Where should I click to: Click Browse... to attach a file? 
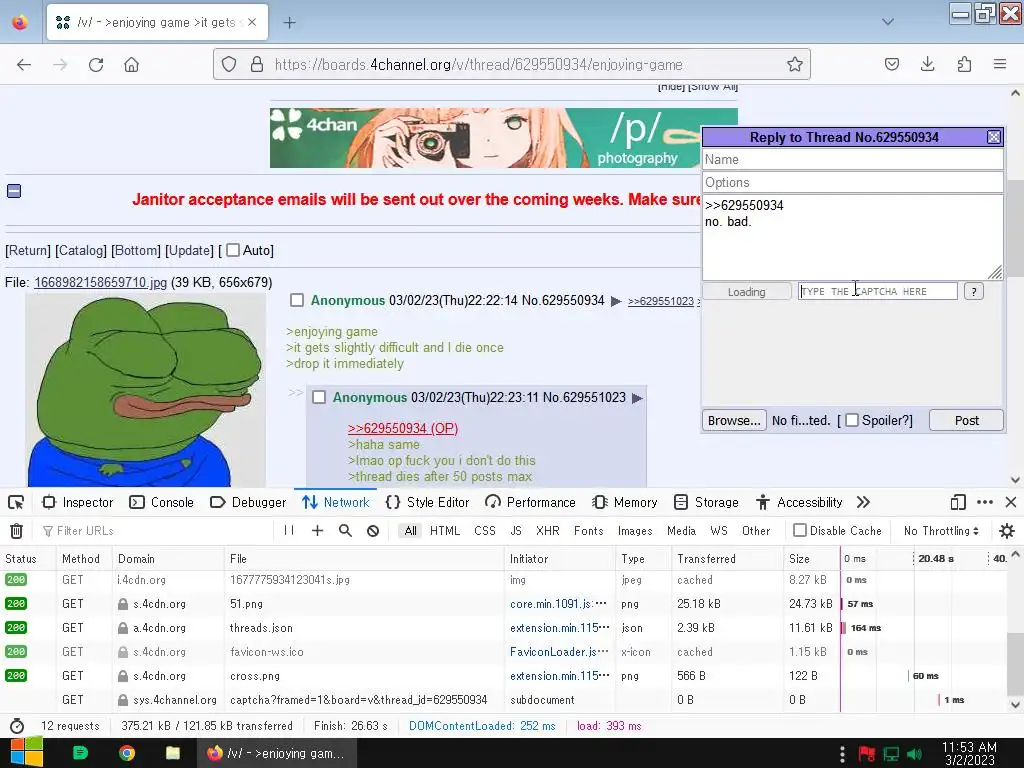click(x=734, y=420)
